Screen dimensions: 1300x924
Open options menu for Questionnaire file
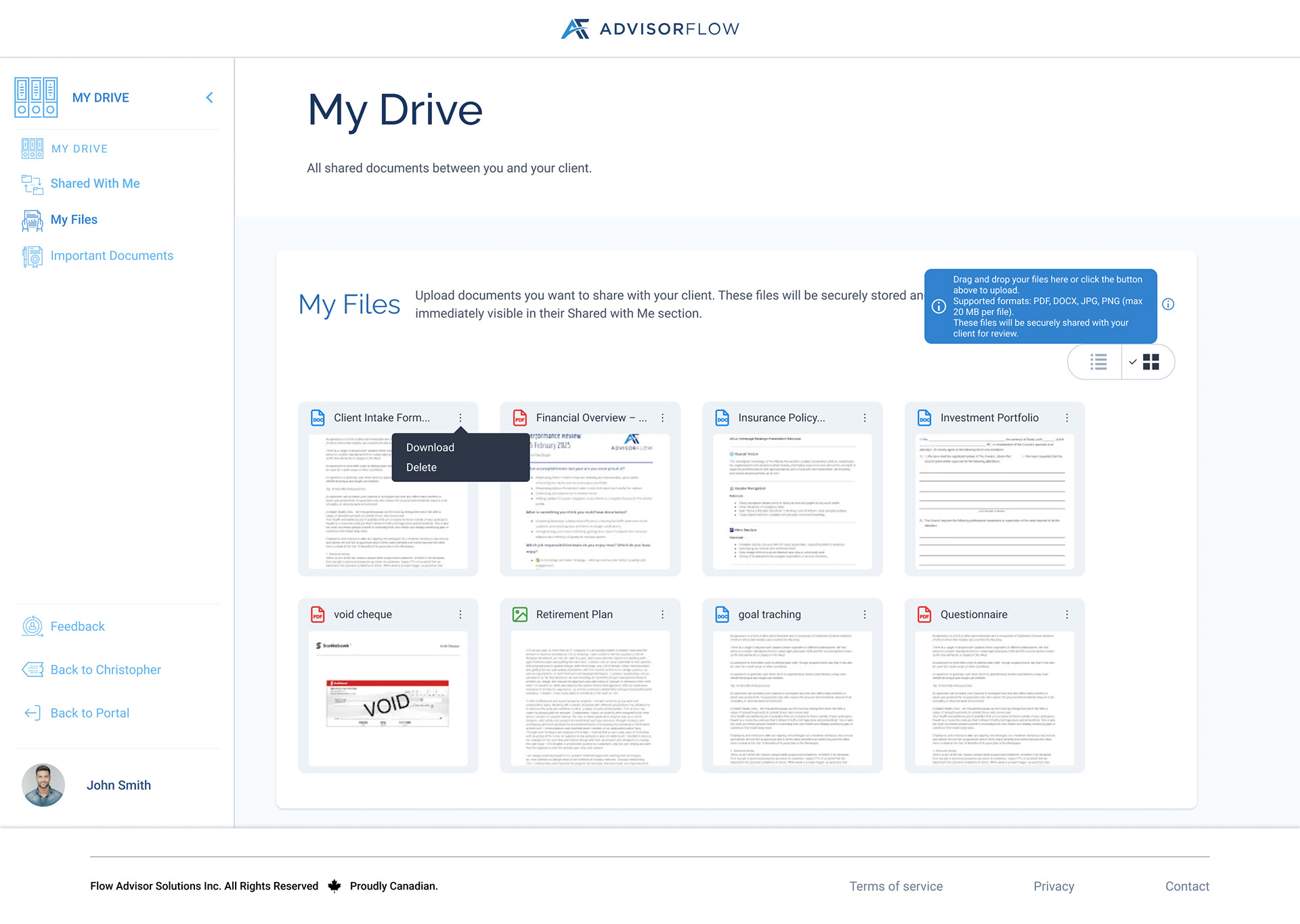[1068, 614]
